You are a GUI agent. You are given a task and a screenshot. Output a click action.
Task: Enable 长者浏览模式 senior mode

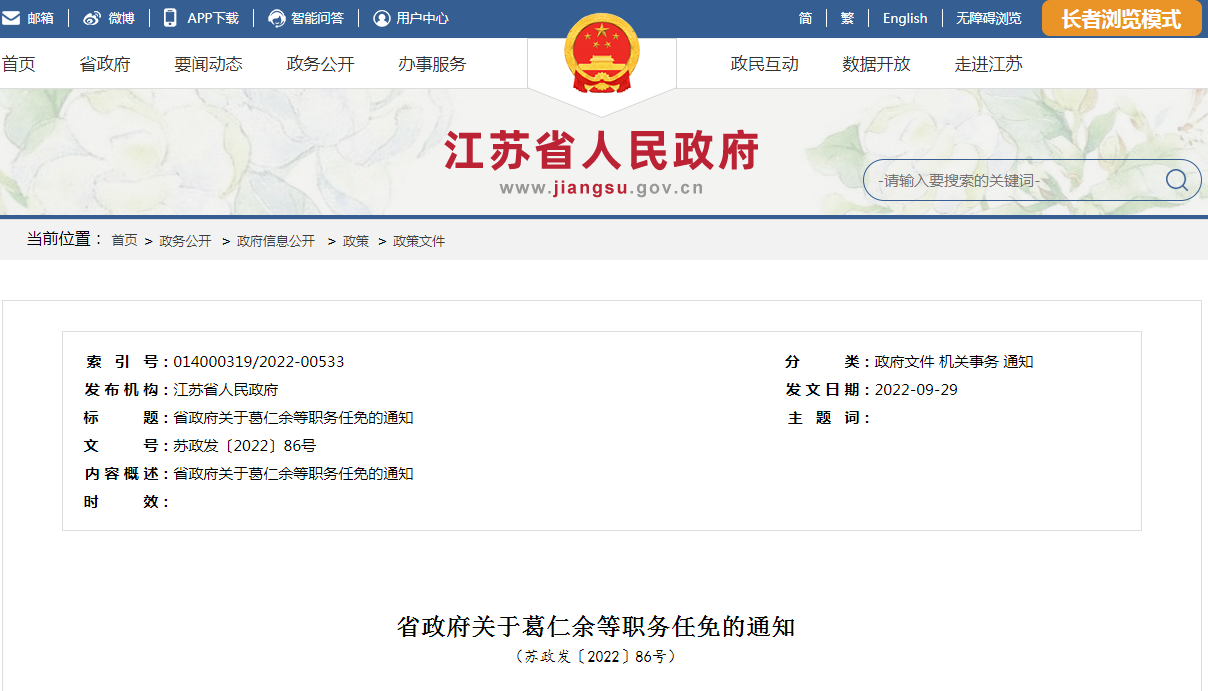1121,19
